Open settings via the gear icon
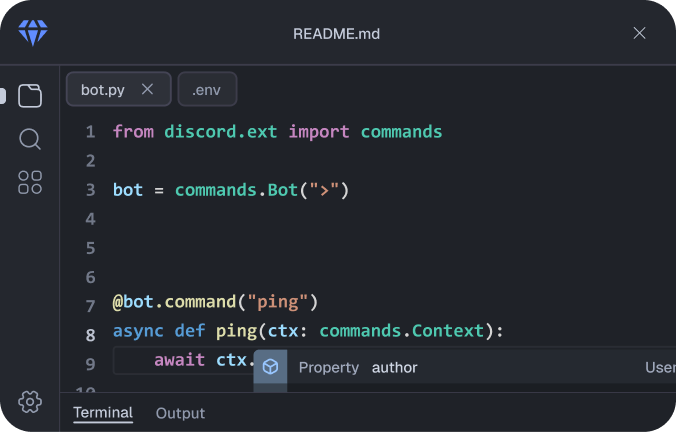This screenshot has height=432, width=676. pos(30,402)
